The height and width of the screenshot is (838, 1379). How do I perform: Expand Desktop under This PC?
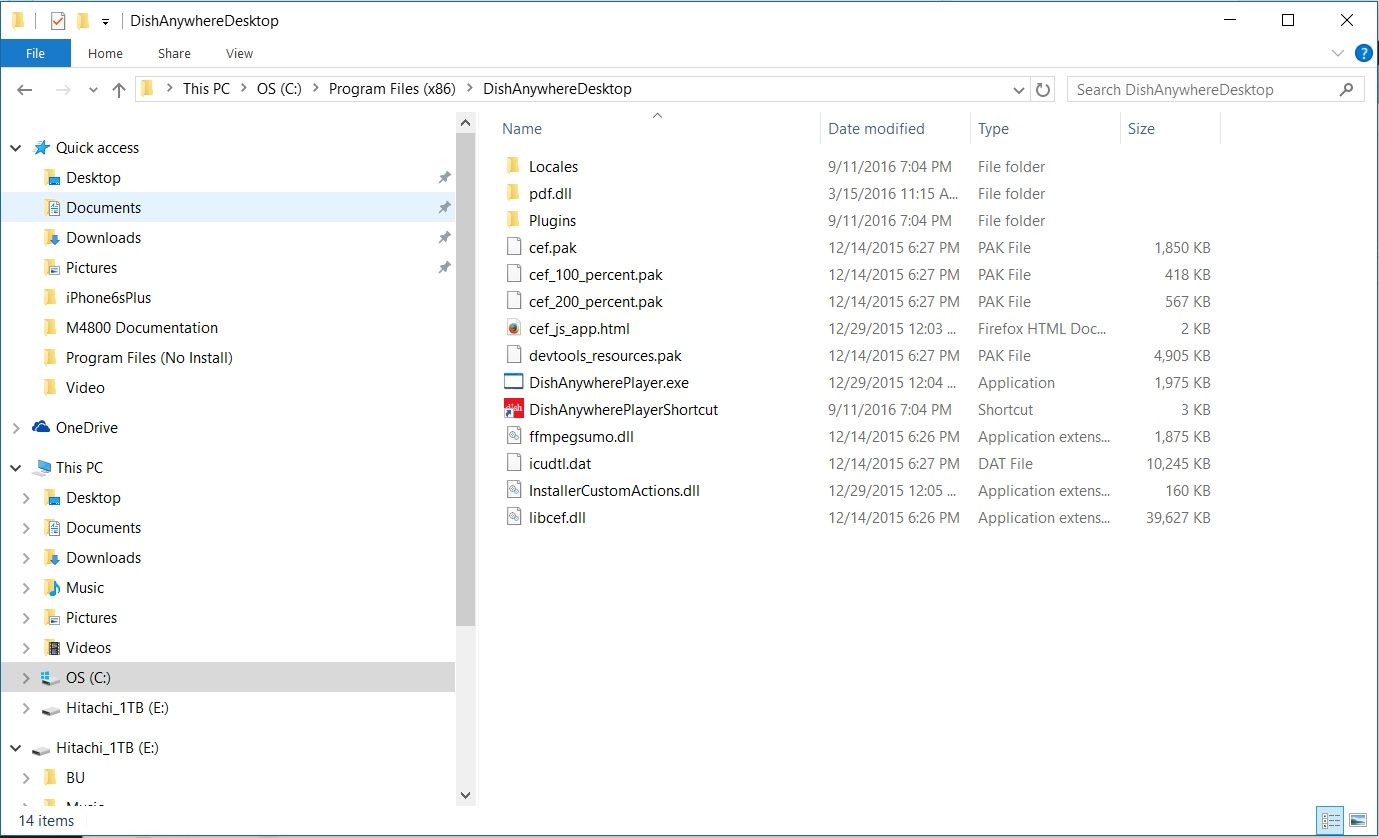[27, 498]
